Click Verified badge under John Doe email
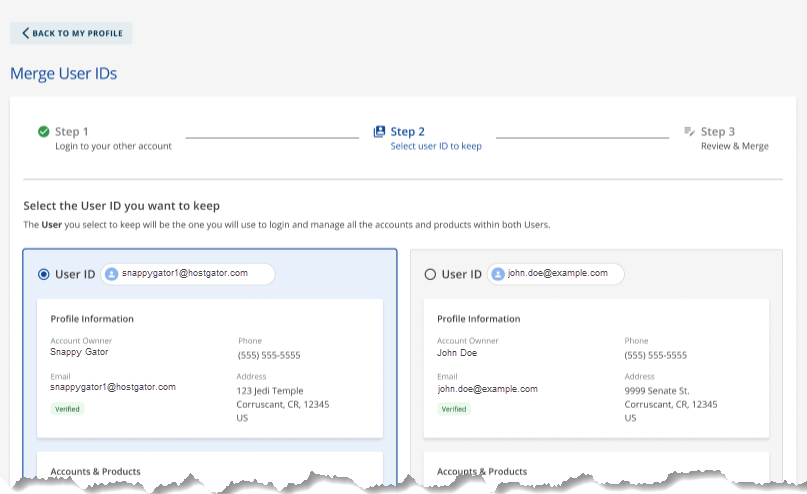 (x=454, y=408)
